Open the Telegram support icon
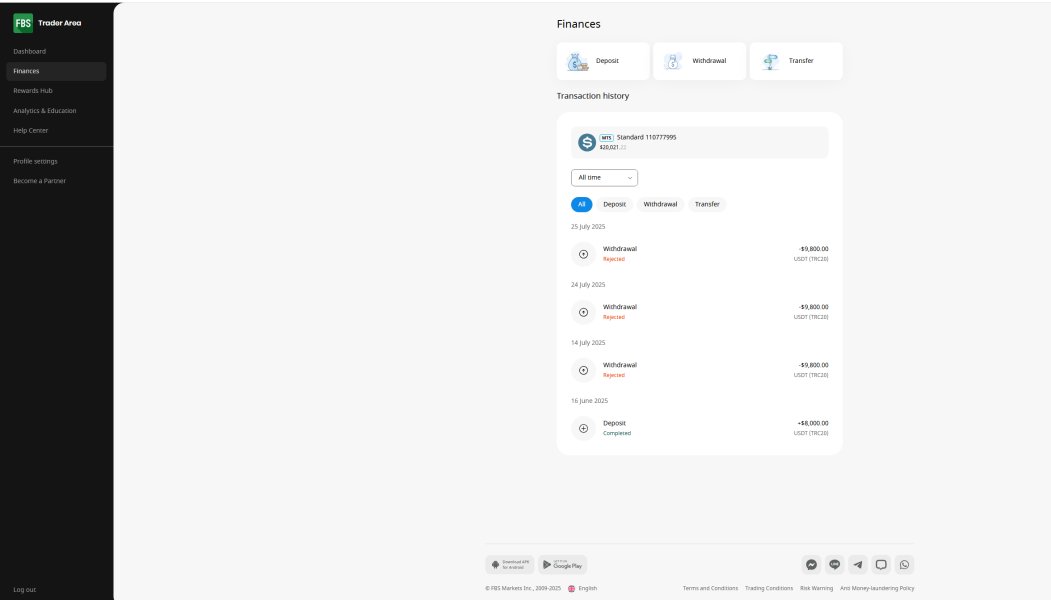 pyautogui.click(x=858, y=564)
